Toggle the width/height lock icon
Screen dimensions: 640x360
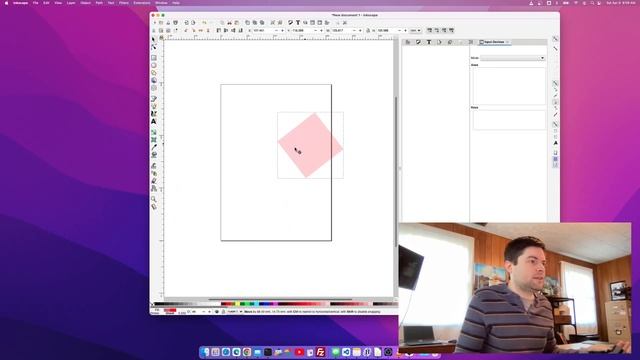(x=368, y=31)
